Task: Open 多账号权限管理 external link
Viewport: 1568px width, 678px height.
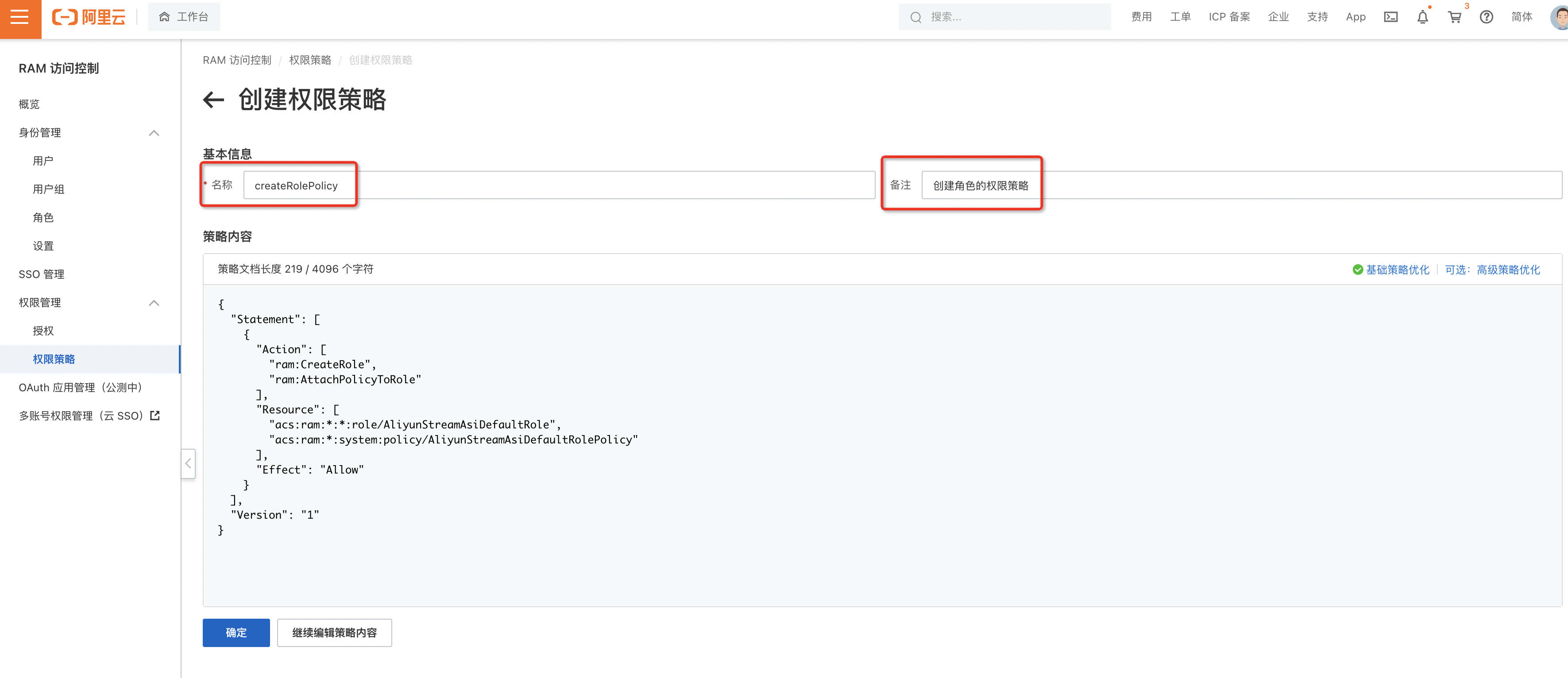Action: (89, 416)
